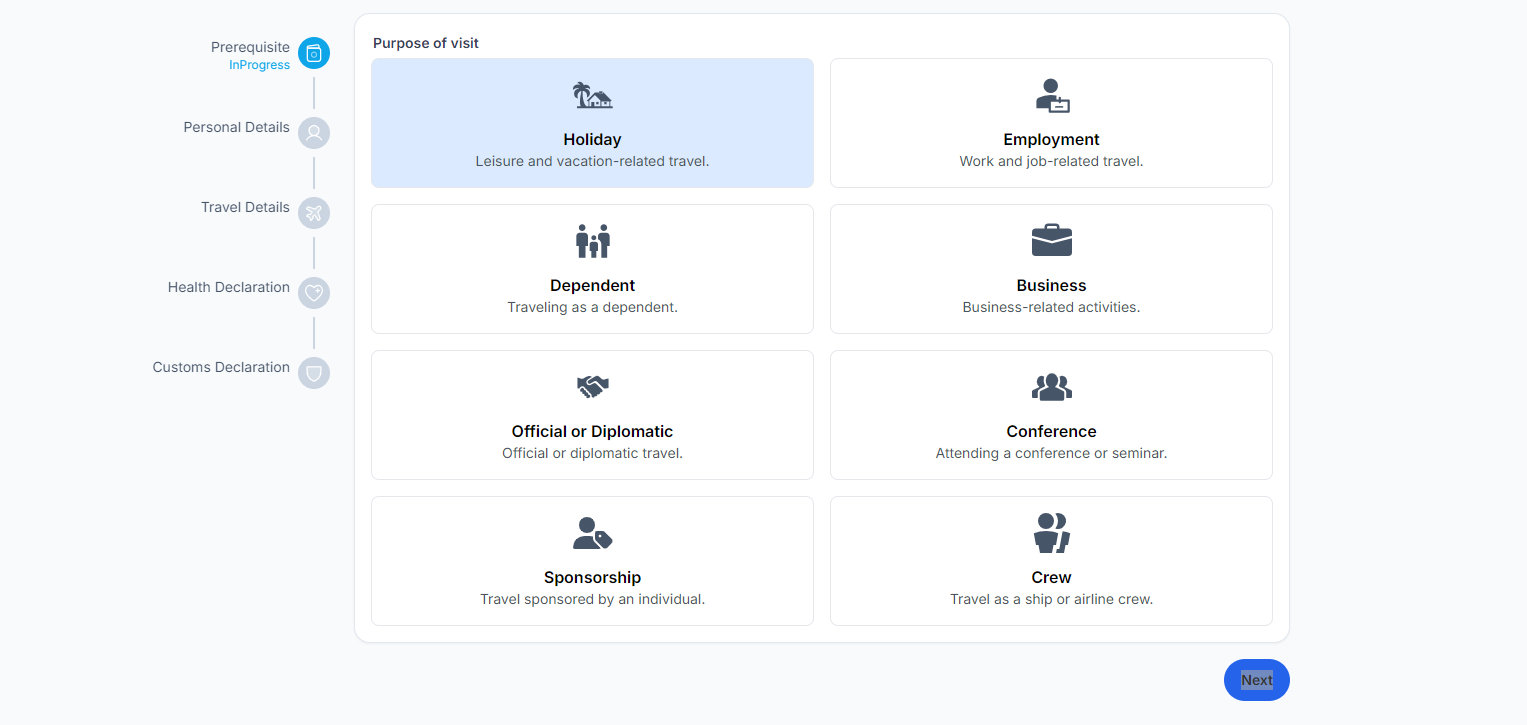The width and height of the screenshot is (1527, 725).
Task: Click the Sponsorship person tag icon
Action: coord(592,533)
